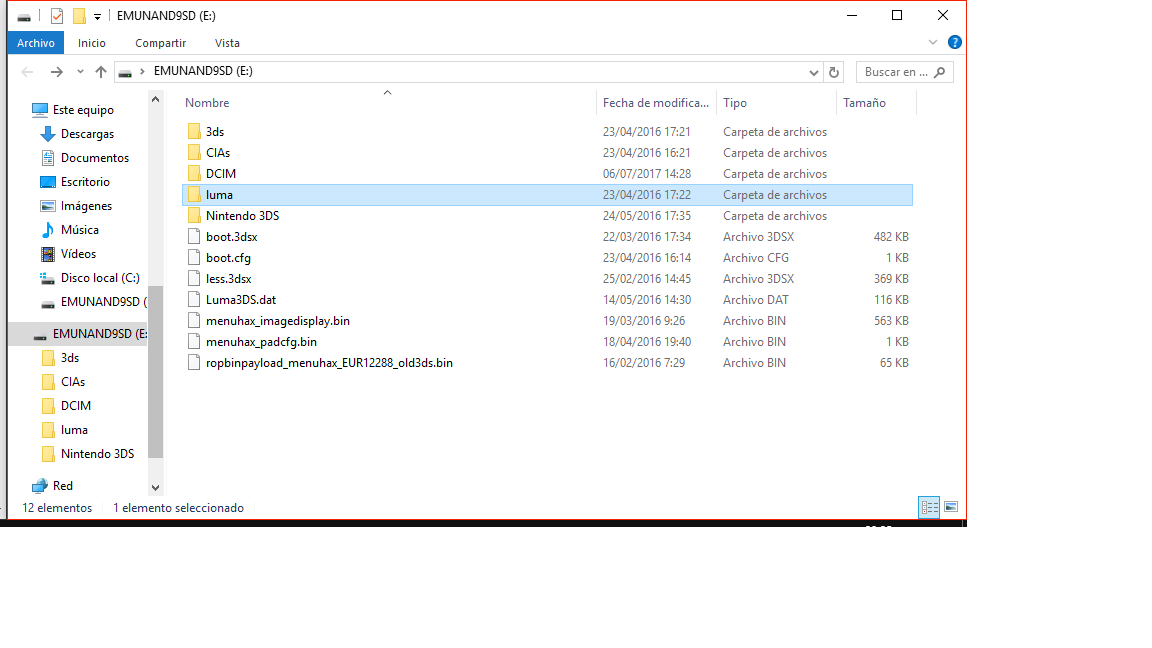Open recent locations dropdown arrow
This screenshot has height=648, width=1152.
click(x=80, y=72)
